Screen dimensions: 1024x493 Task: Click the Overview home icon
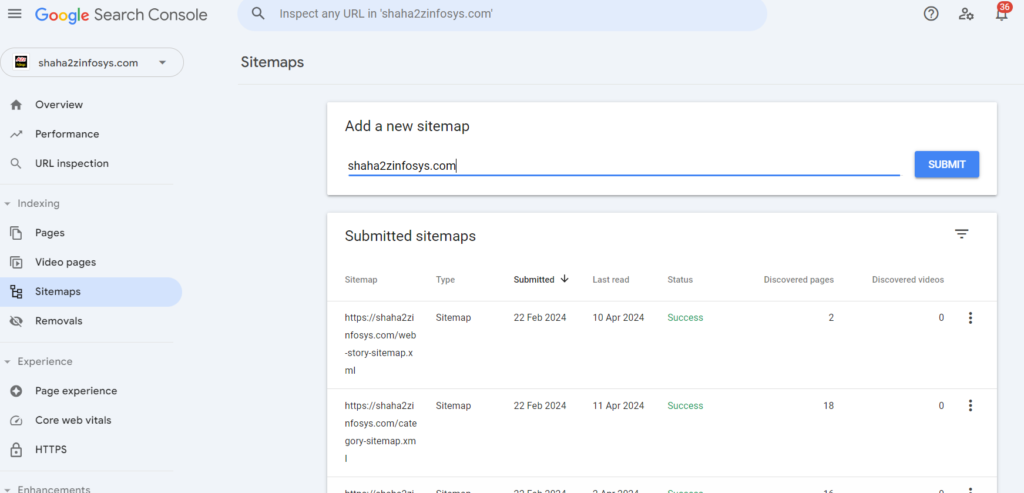(16, 105)
